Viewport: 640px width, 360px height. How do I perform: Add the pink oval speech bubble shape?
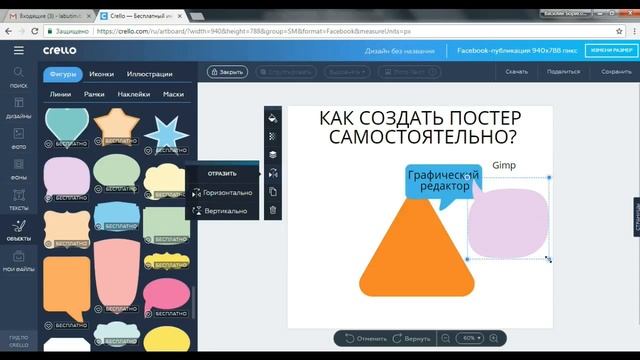click(167, 298)
